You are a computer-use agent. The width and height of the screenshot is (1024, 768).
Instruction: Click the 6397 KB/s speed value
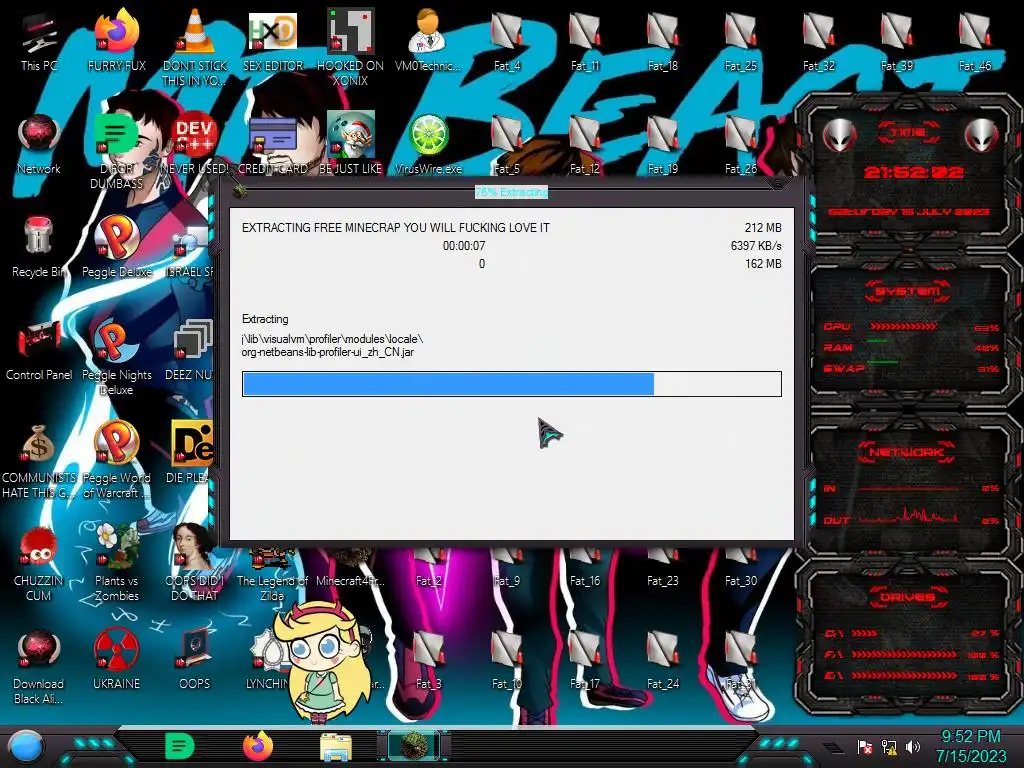756,246
